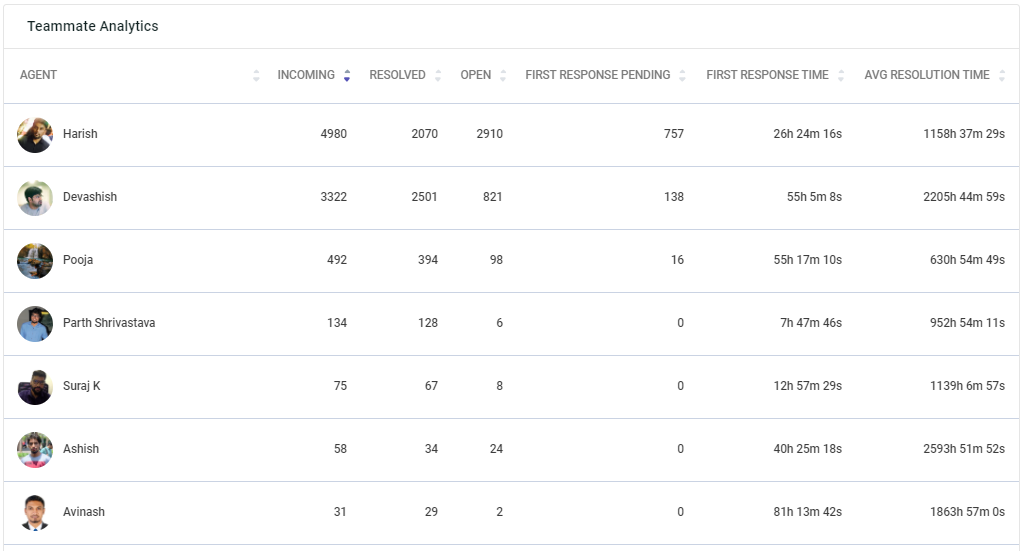Viewport: 1026px width, 551px height.
Task: Click the AGENT column header label
Action: [38, 75]
